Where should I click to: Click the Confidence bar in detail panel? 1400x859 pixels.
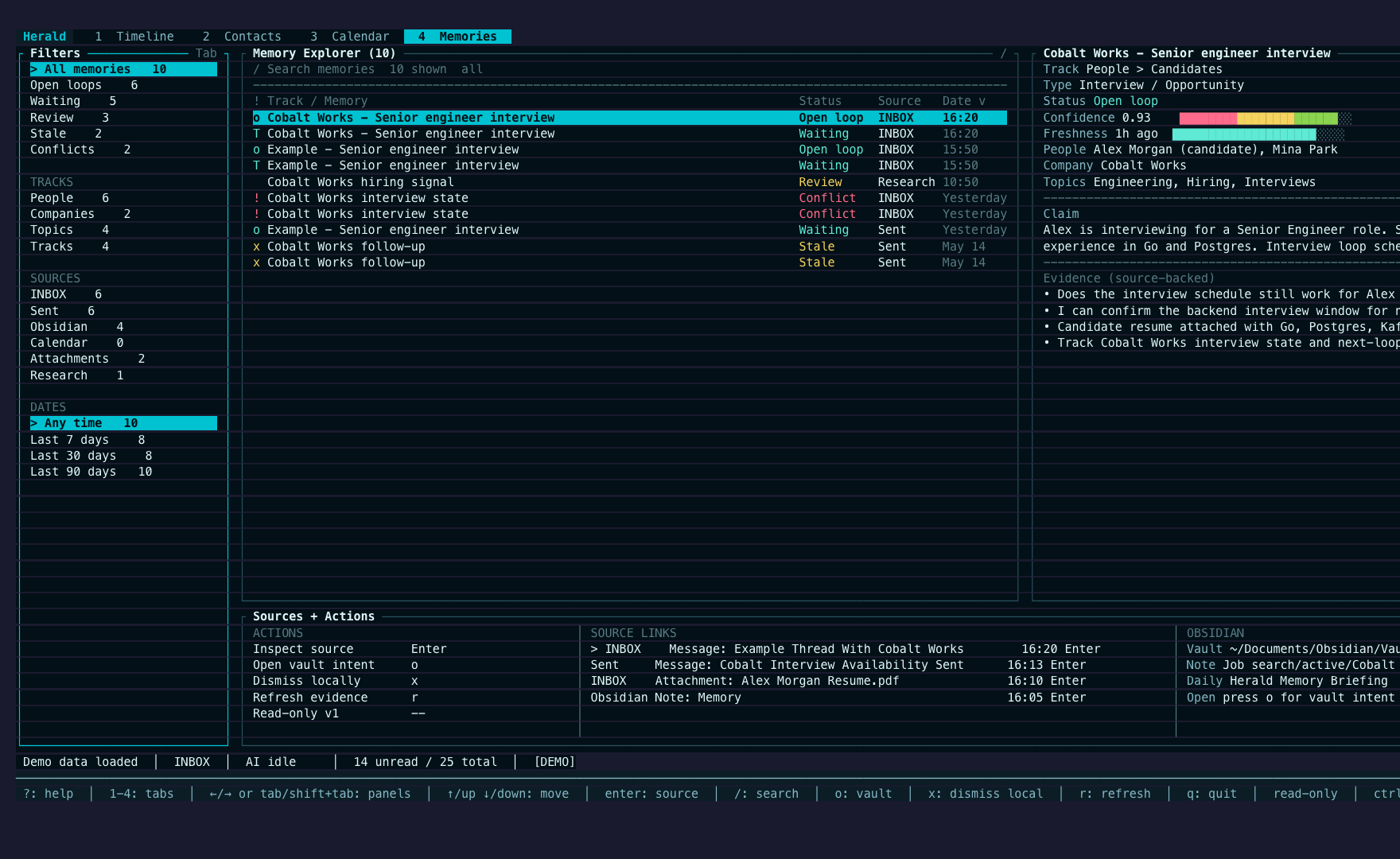pyautogui.click(x=1265, y=118)
